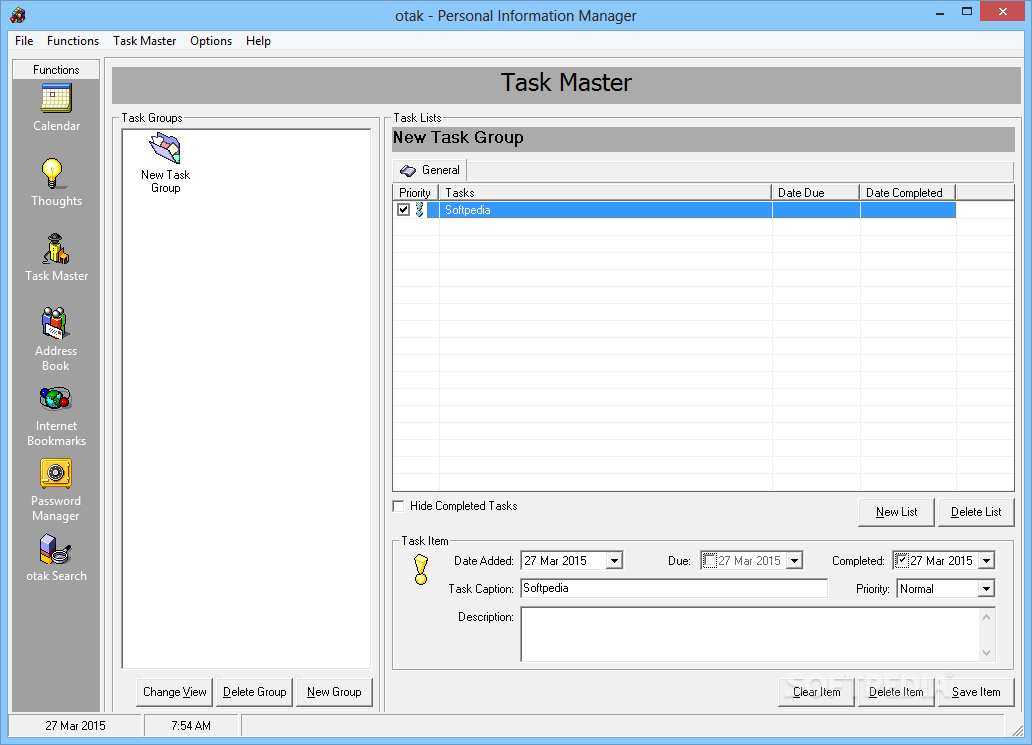The image size is (1032, 745).
Task: Uncheck the Softpedia task completed checkbox
Action: pos(403,210)
